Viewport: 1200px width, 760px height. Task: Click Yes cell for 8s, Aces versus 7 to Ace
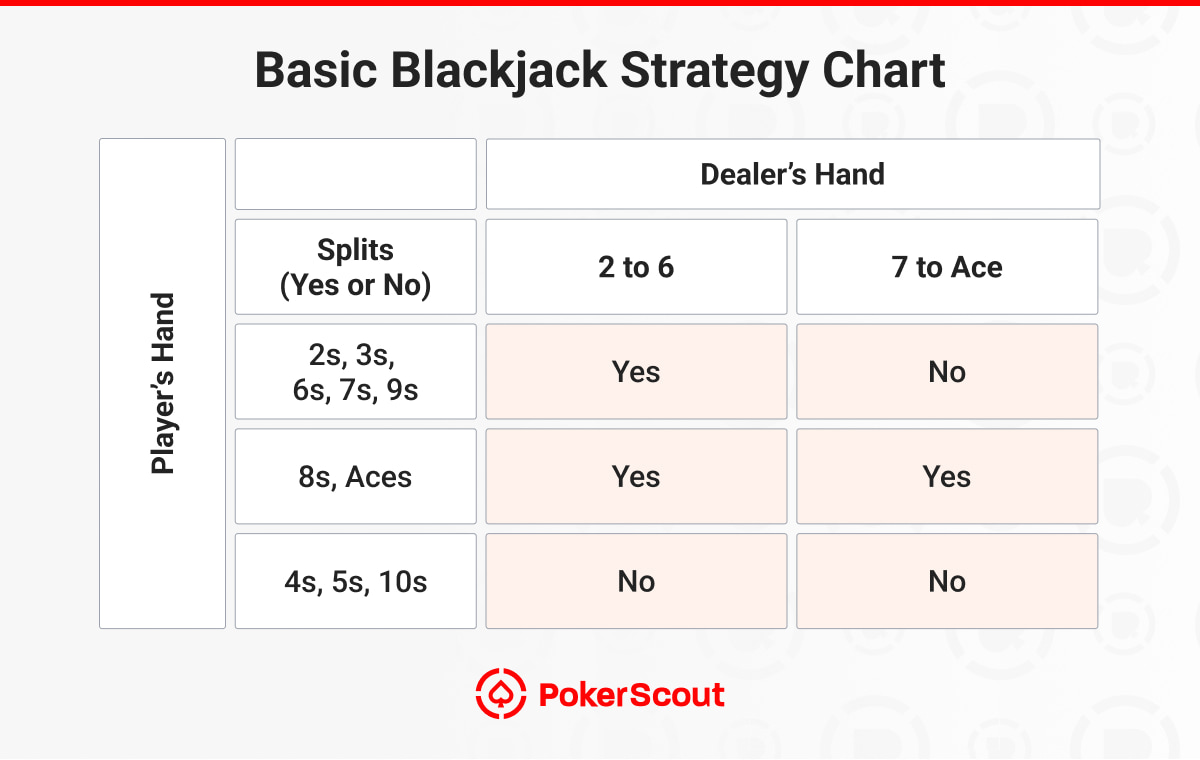point(947,477)
